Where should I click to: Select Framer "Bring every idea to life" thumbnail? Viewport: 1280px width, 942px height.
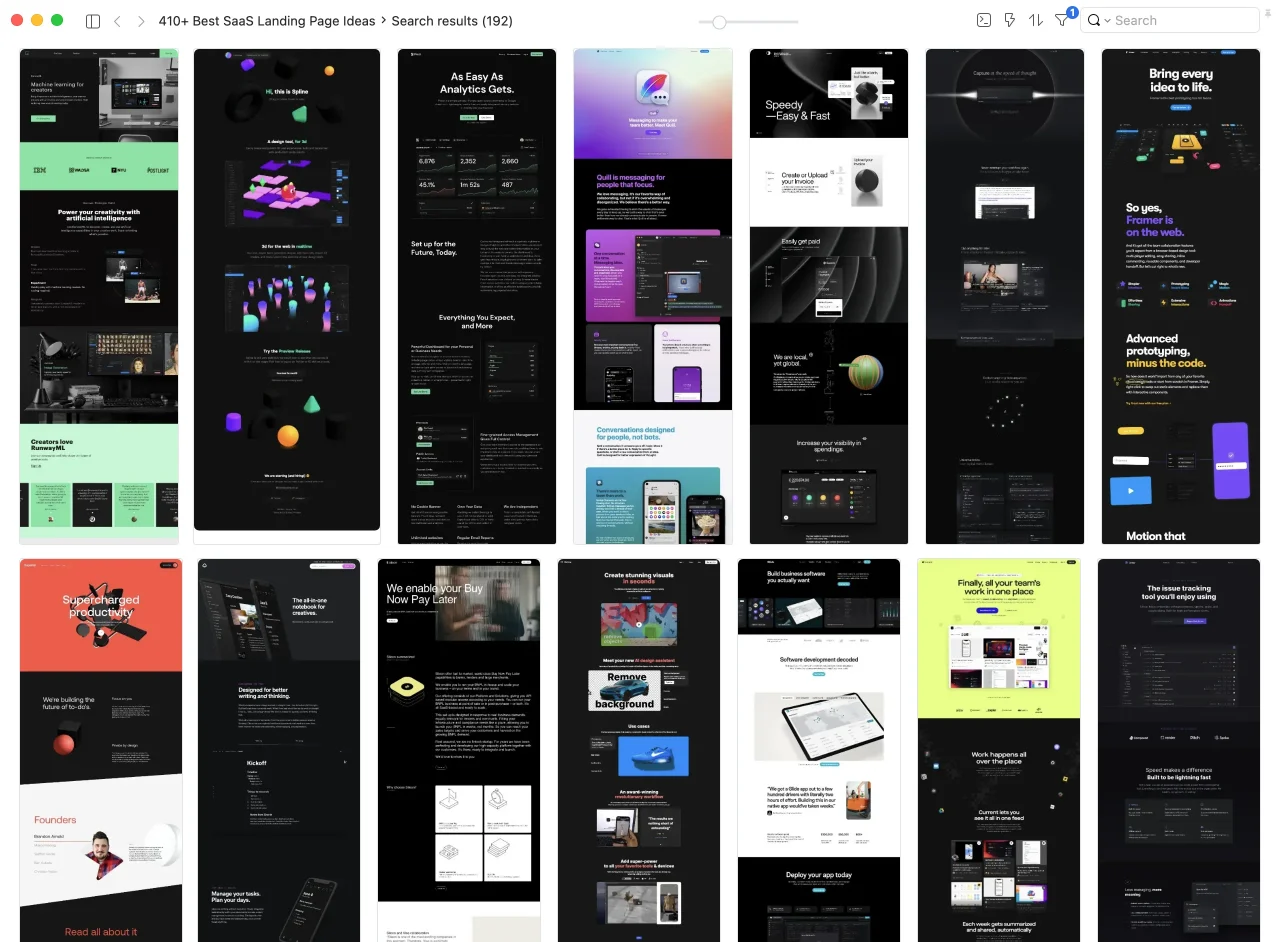tap(1180, 295)
